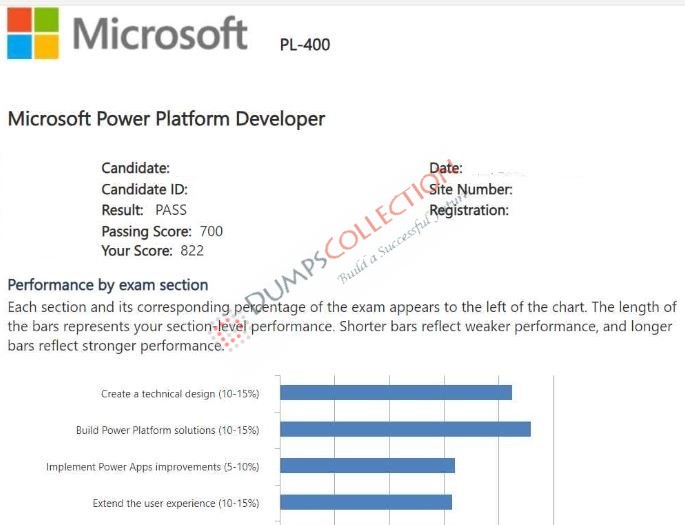The image size is (685, 525).
Task: Click the Candidate ID label
Action: pyautogui.click(x=145, y=190)
